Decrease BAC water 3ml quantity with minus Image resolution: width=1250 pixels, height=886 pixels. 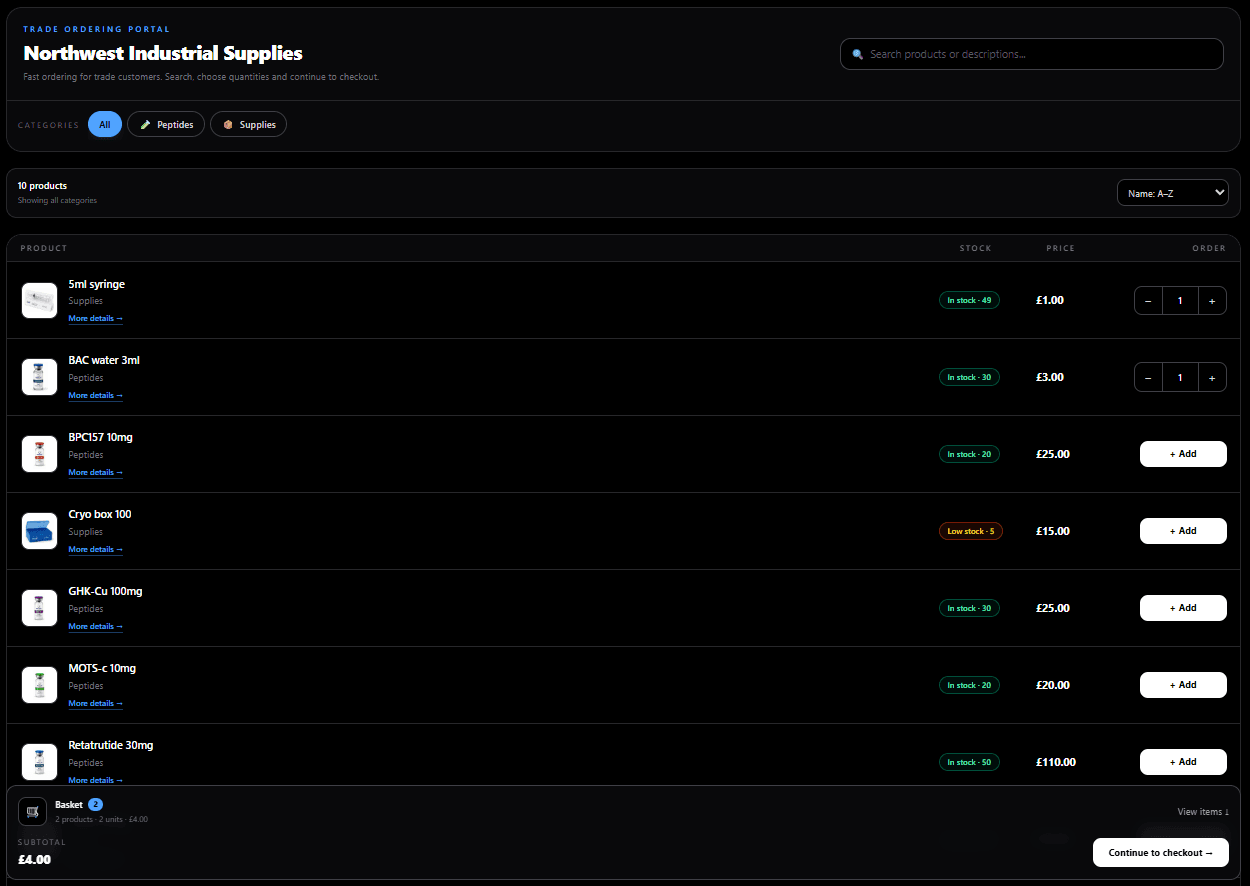point(1148,377)
